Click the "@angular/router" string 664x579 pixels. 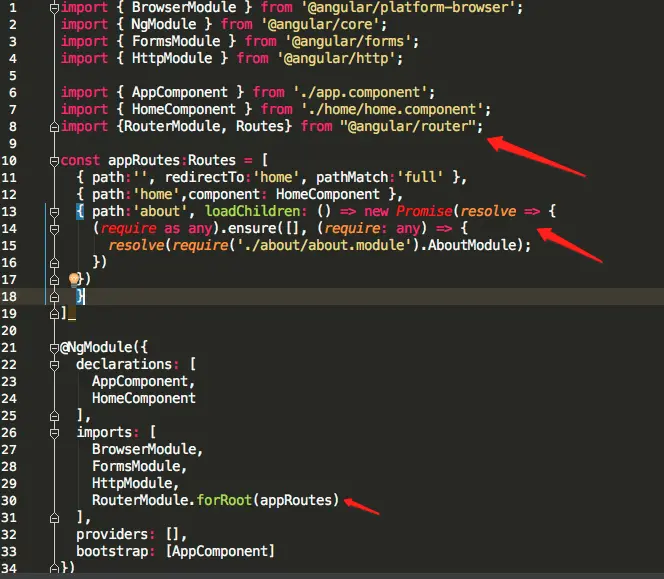[x=407, y=126]
